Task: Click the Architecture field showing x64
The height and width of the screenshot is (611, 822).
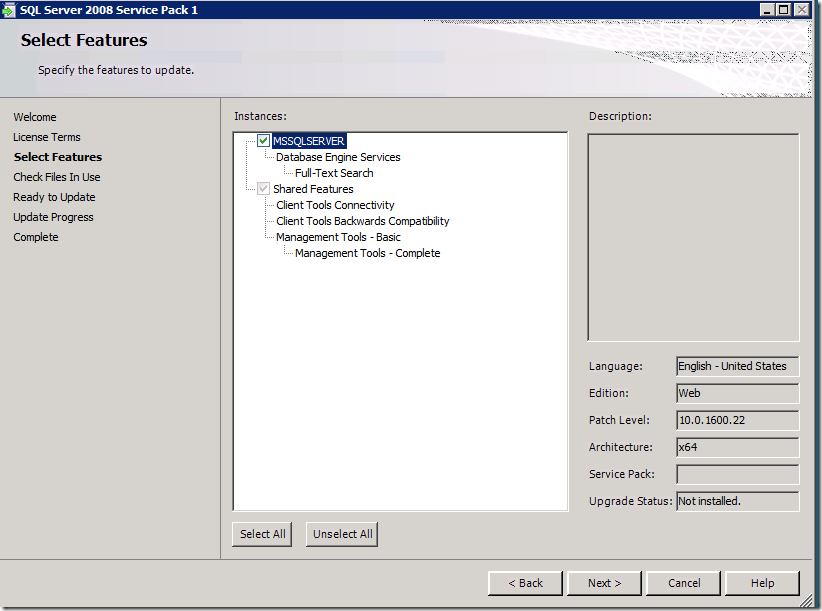Action: (x=738, y=447)
